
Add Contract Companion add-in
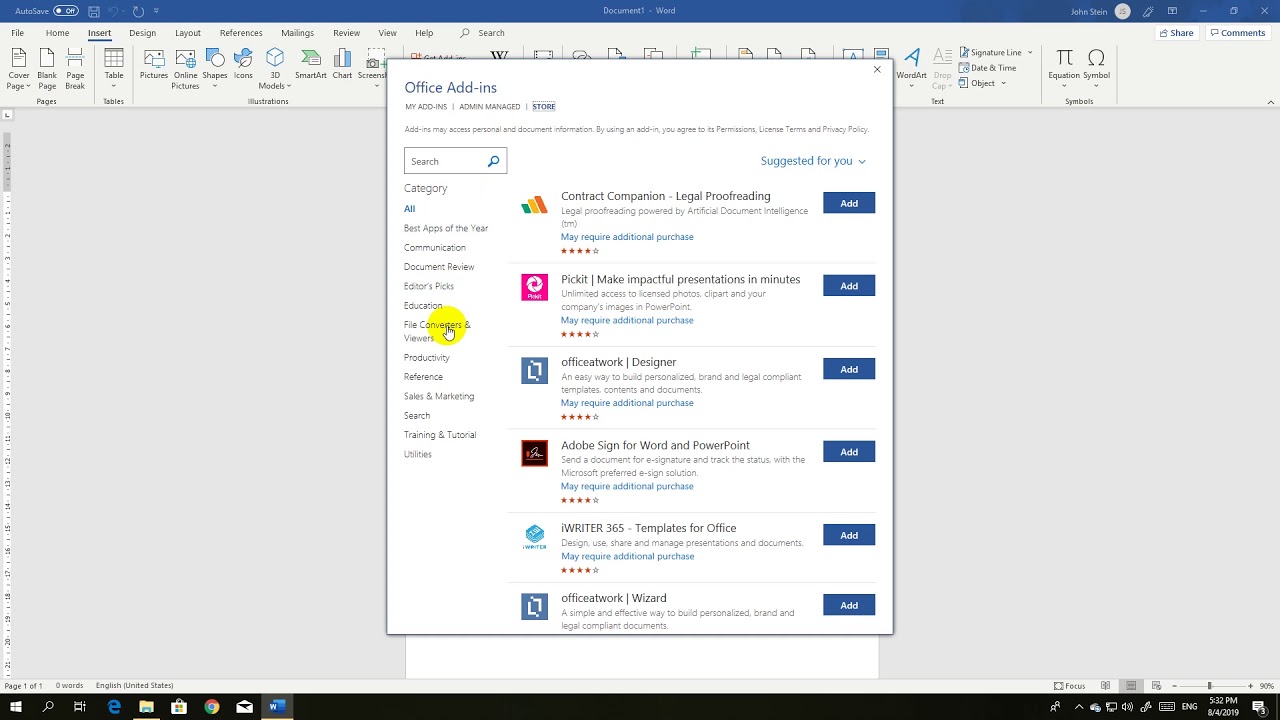849,203
